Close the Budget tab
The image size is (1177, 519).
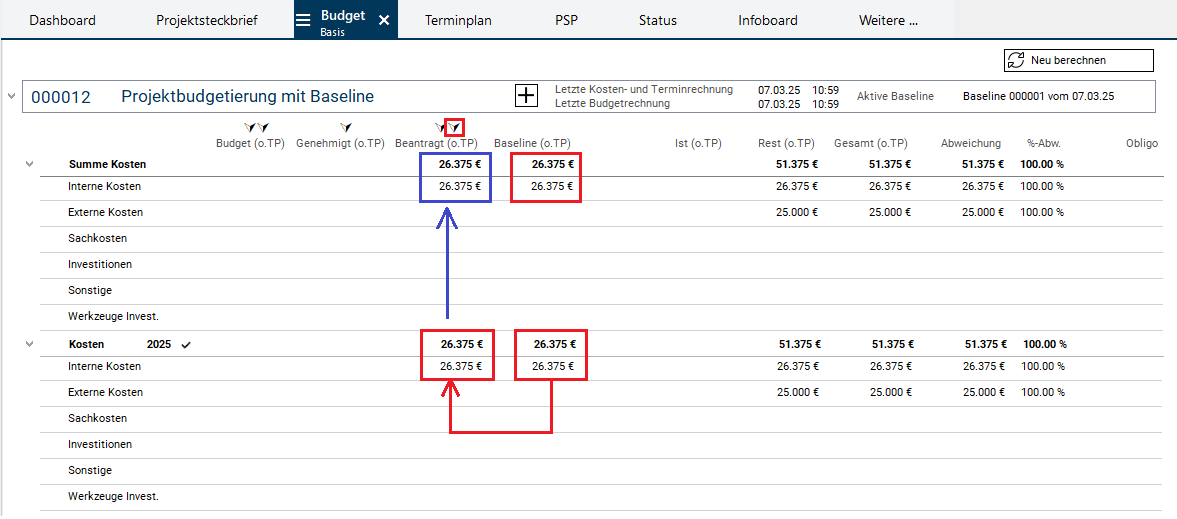pyautogui.click(x=384, y=20)
